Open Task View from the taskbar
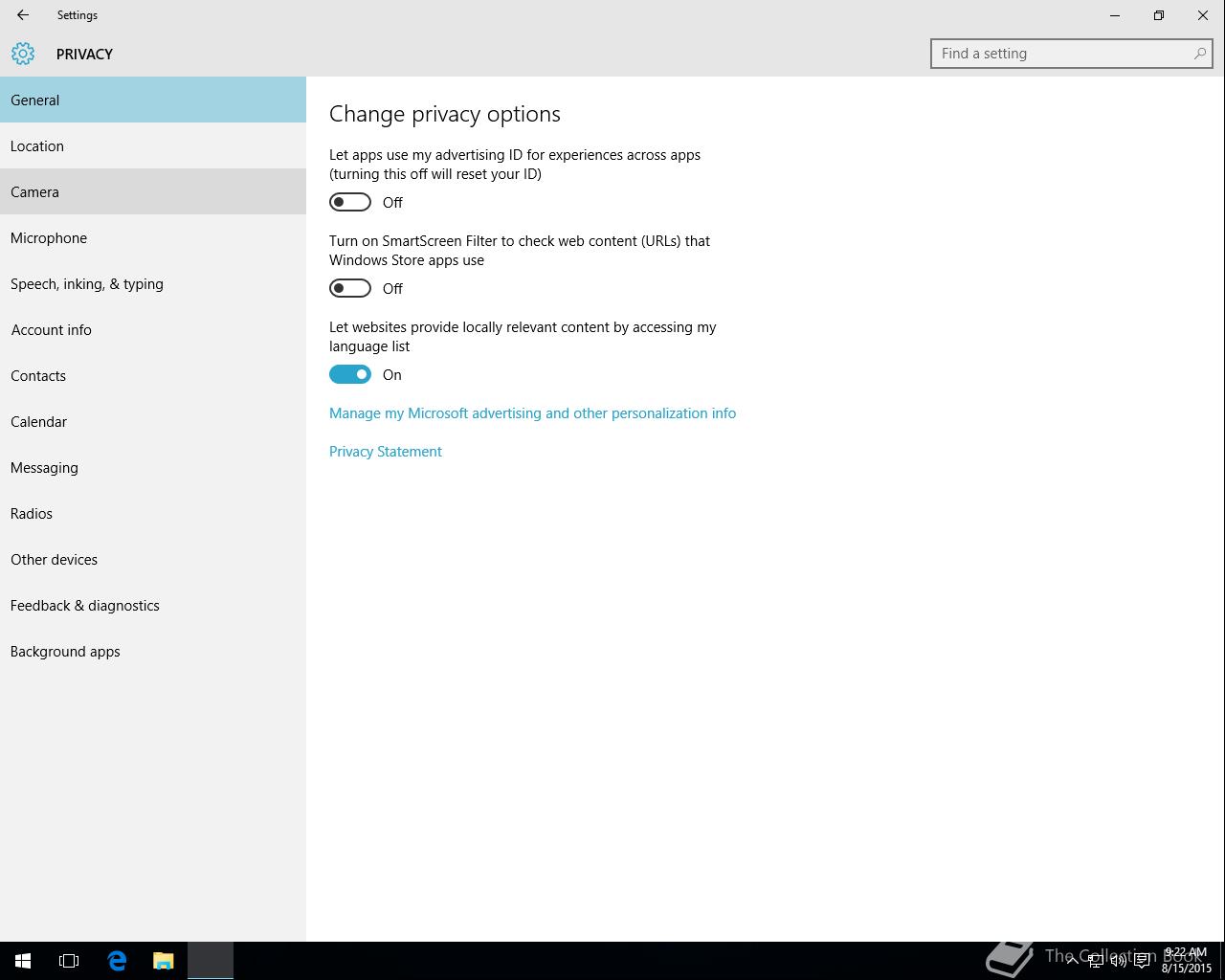Viewport: 1225px width, 980px height. [69, 961]
